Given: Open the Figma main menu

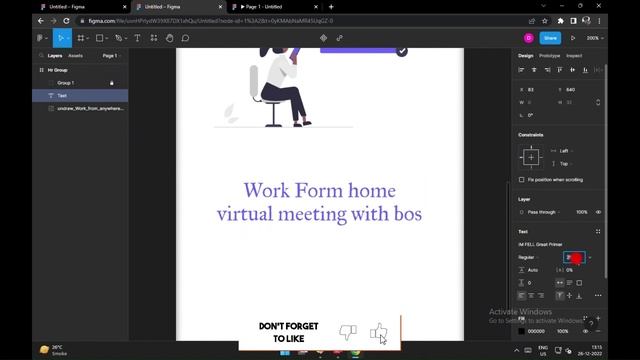Looking at the screenshot, I should pyautogui.click(x=42, y=38).
